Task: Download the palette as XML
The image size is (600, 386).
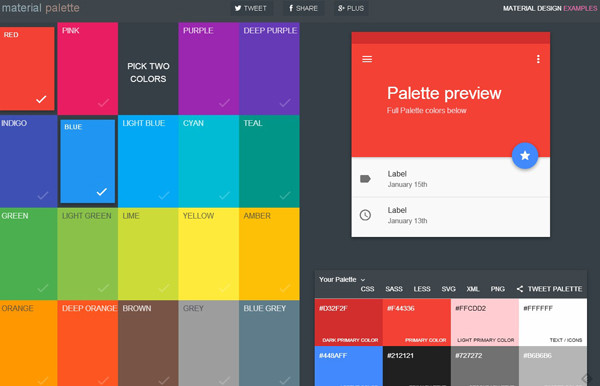Action: [473, 289]
